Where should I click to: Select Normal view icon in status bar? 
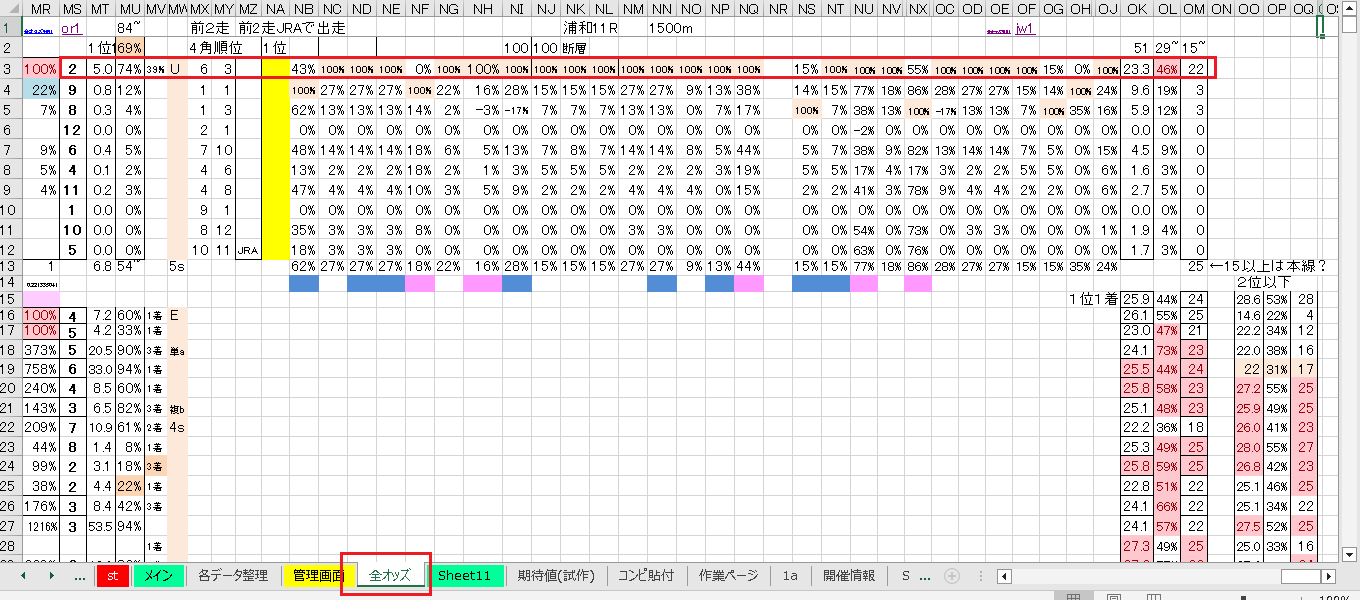pos(1073,597)
